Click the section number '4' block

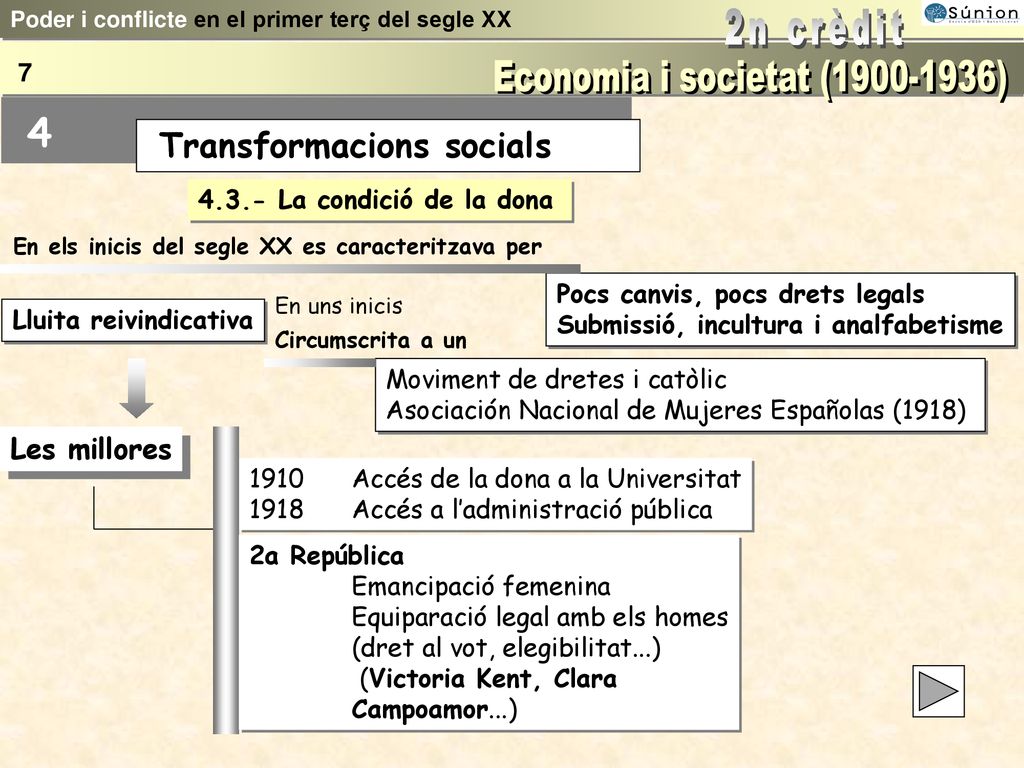pos(39,133)
